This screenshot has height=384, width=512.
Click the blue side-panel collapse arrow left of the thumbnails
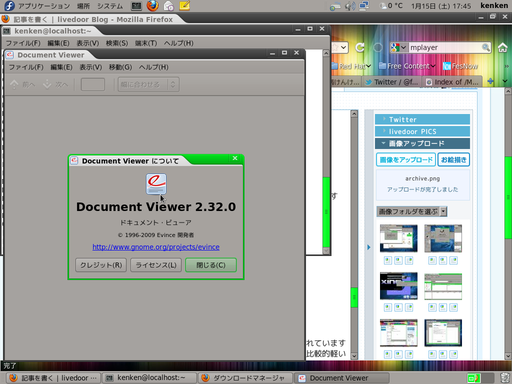click(x=369, y=247)
